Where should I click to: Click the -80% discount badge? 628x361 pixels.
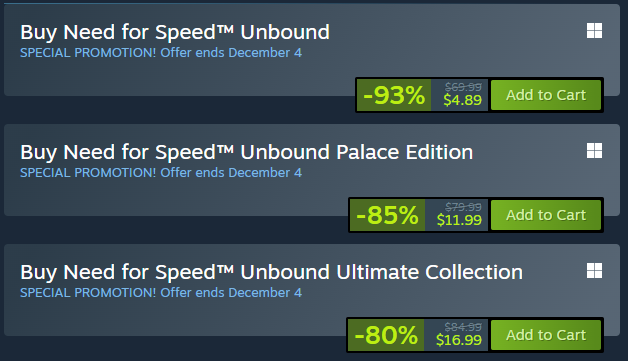pyautogui.click(x=386, y=335)
